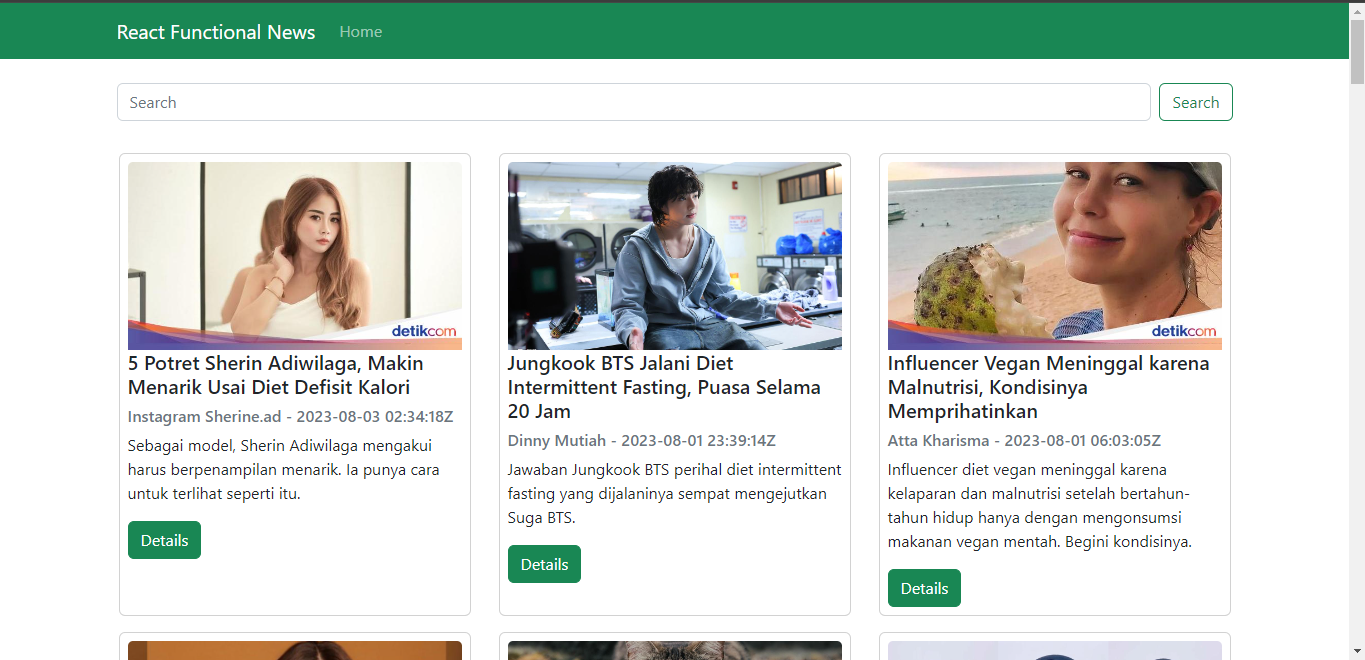Click the vertical page scrollbar thumb
This screenshot has height=660, width=1365.
[x=1357, y=51]
